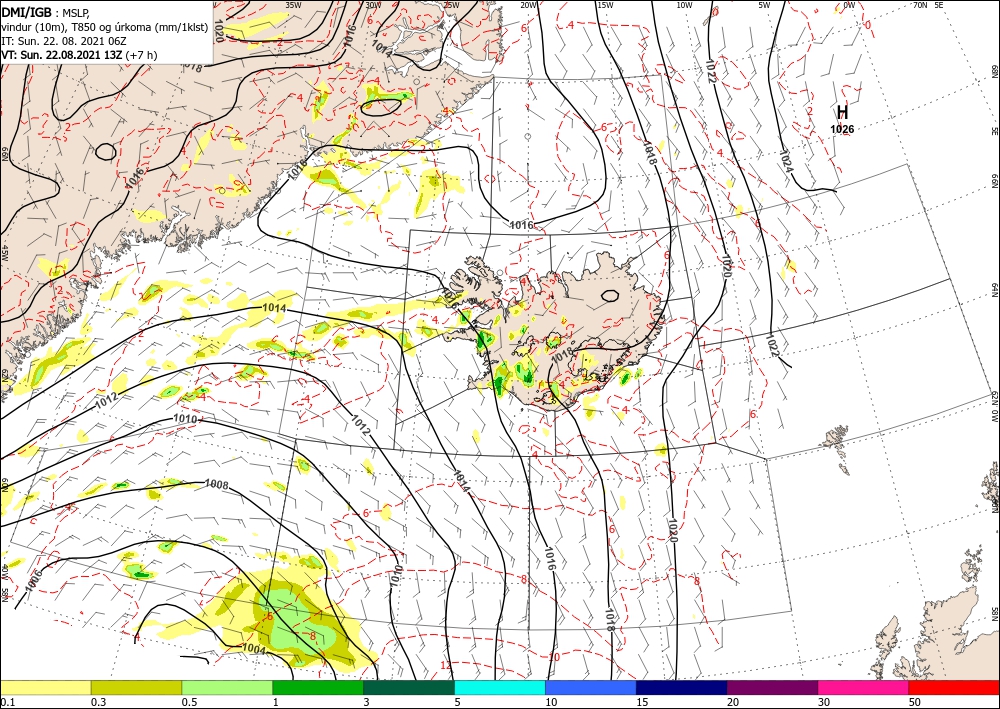Viewport: 1000px width, 709px height.
Task: Click the '70N 5E' corner label
Action: coord(928,5)
